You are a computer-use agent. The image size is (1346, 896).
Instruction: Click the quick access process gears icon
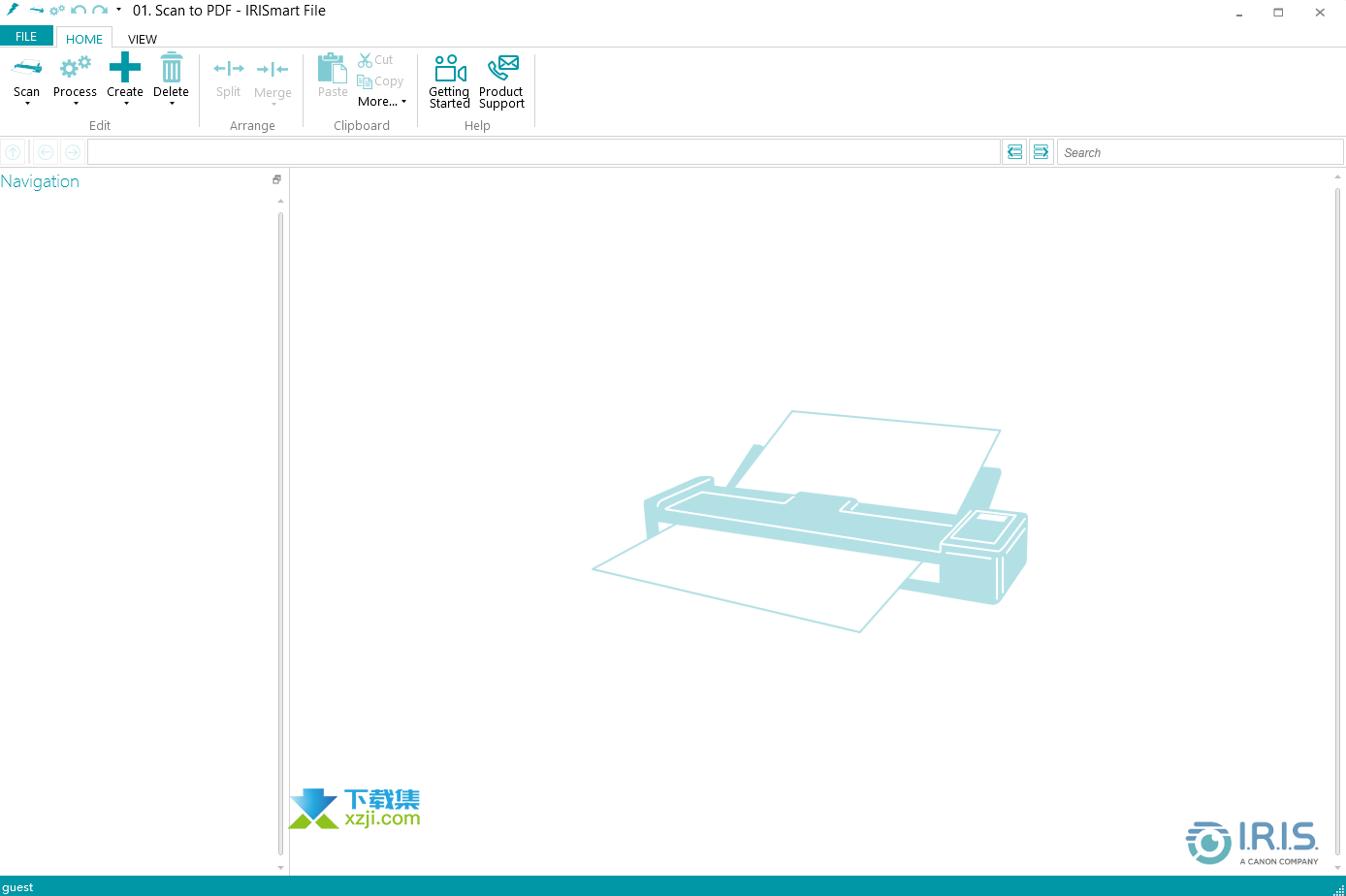[x=57, y=10]
